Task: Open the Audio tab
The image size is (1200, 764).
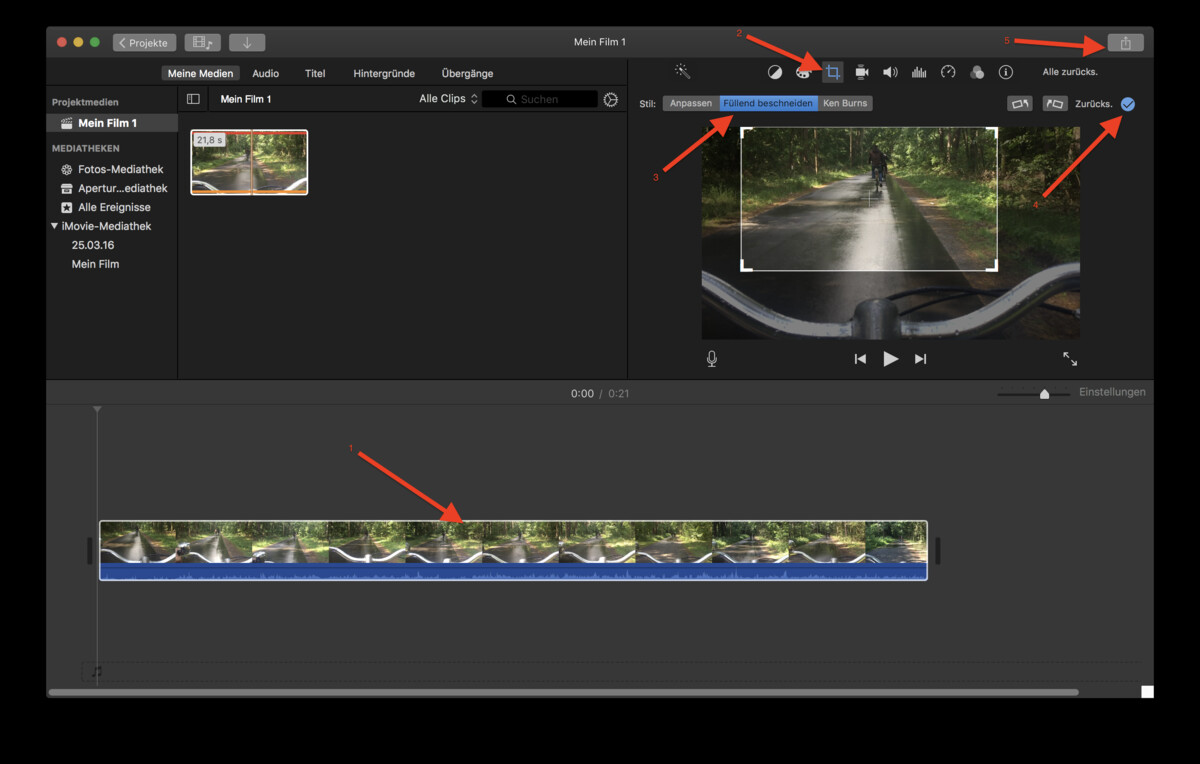Action: 265,72
